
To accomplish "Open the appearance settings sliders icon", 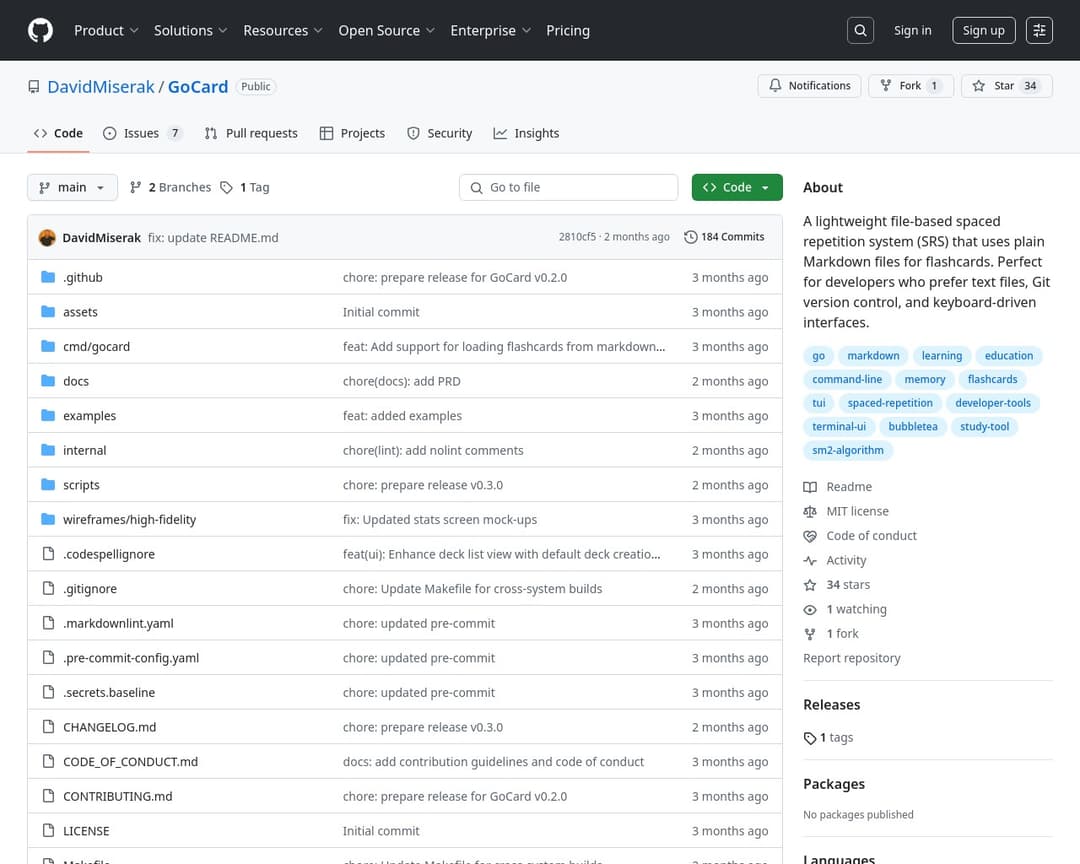I will pos(1039,30).
